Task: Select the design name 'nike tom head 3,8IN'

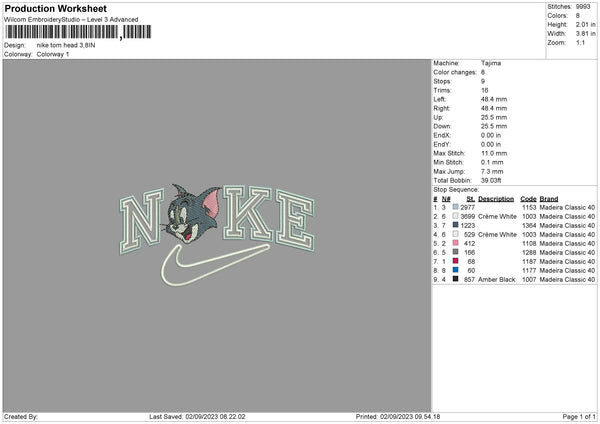Action: [66, 45]
